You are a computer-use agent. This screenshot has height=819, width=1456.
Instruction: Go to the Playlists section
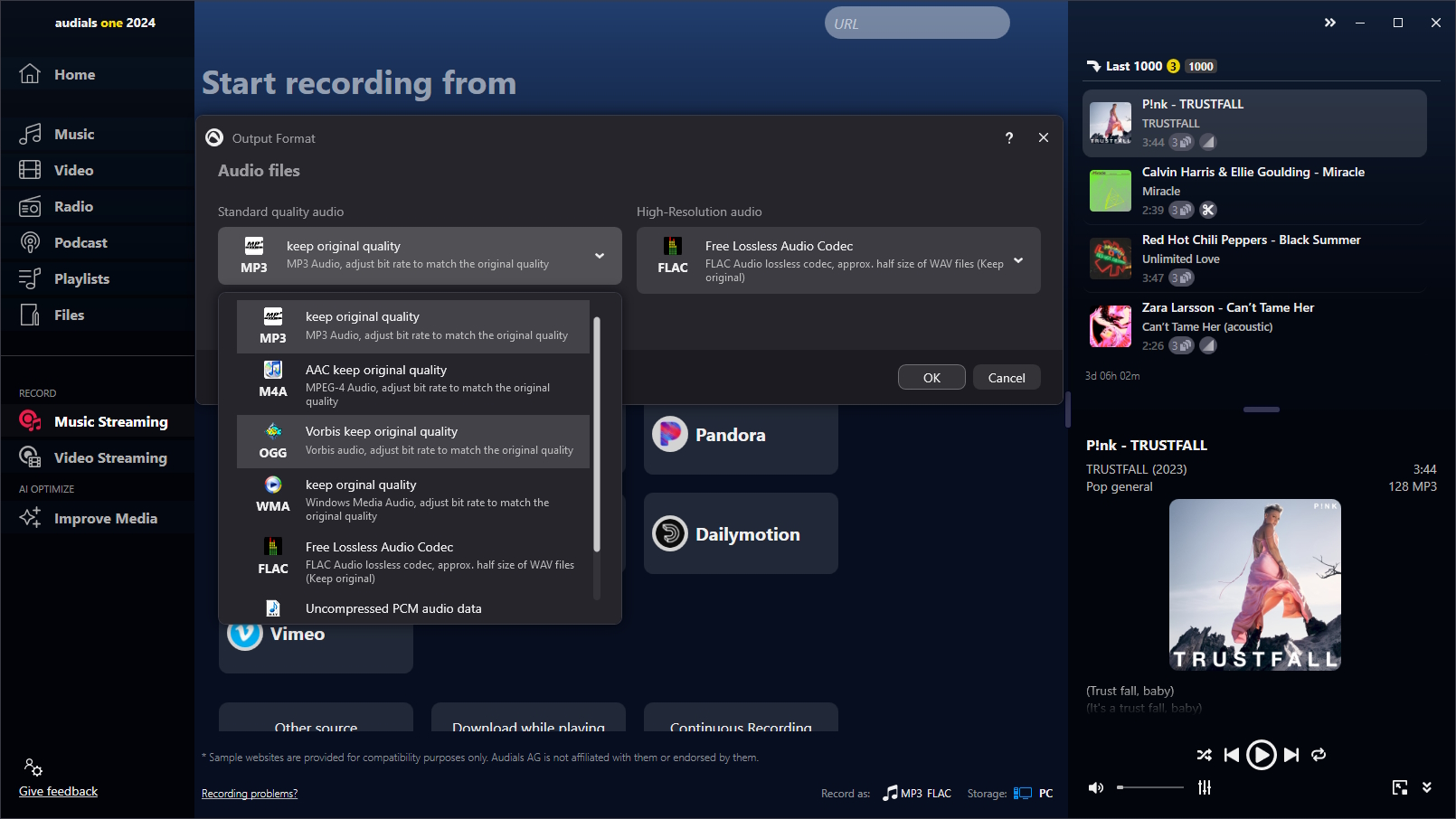[x=84, y=278]
